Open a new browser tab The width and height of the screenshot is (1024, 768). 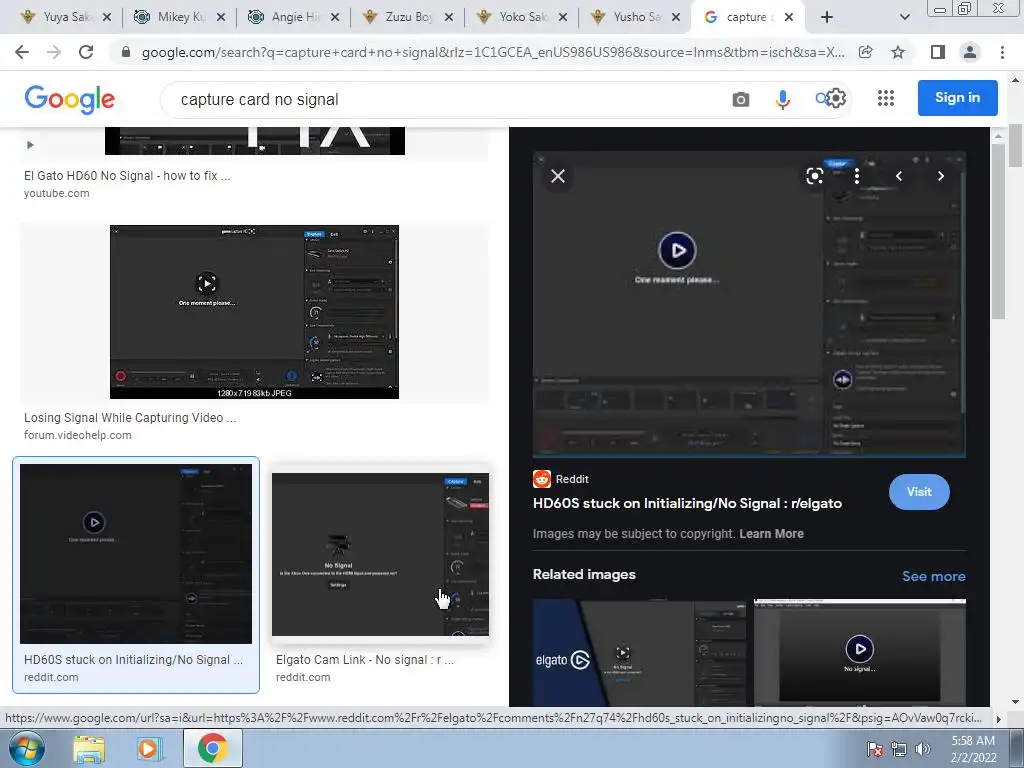point(827,17)
